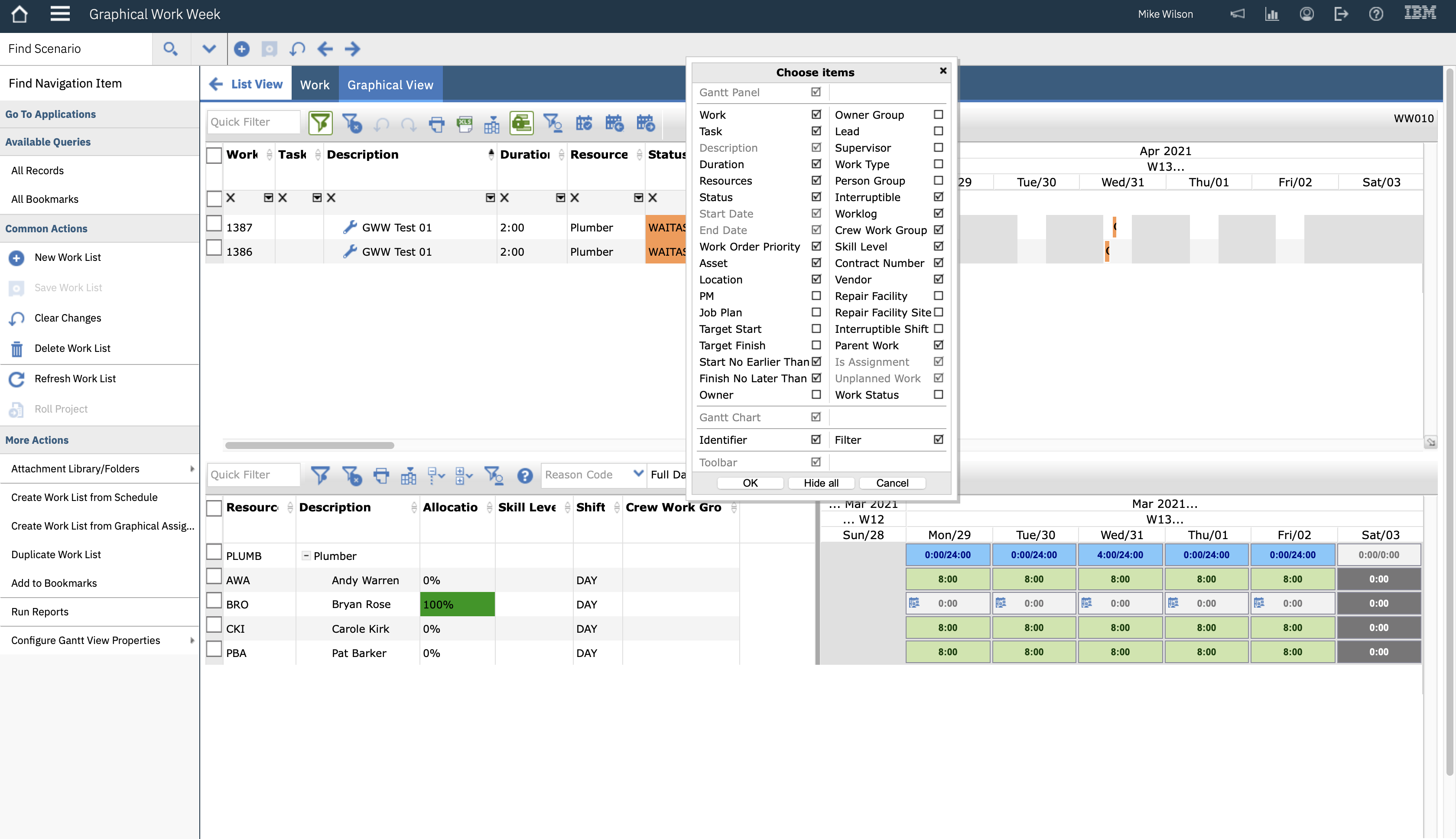Click the export to XLS icon
The height and width of the screenshot is (839, 1456).
click(465, 123)
